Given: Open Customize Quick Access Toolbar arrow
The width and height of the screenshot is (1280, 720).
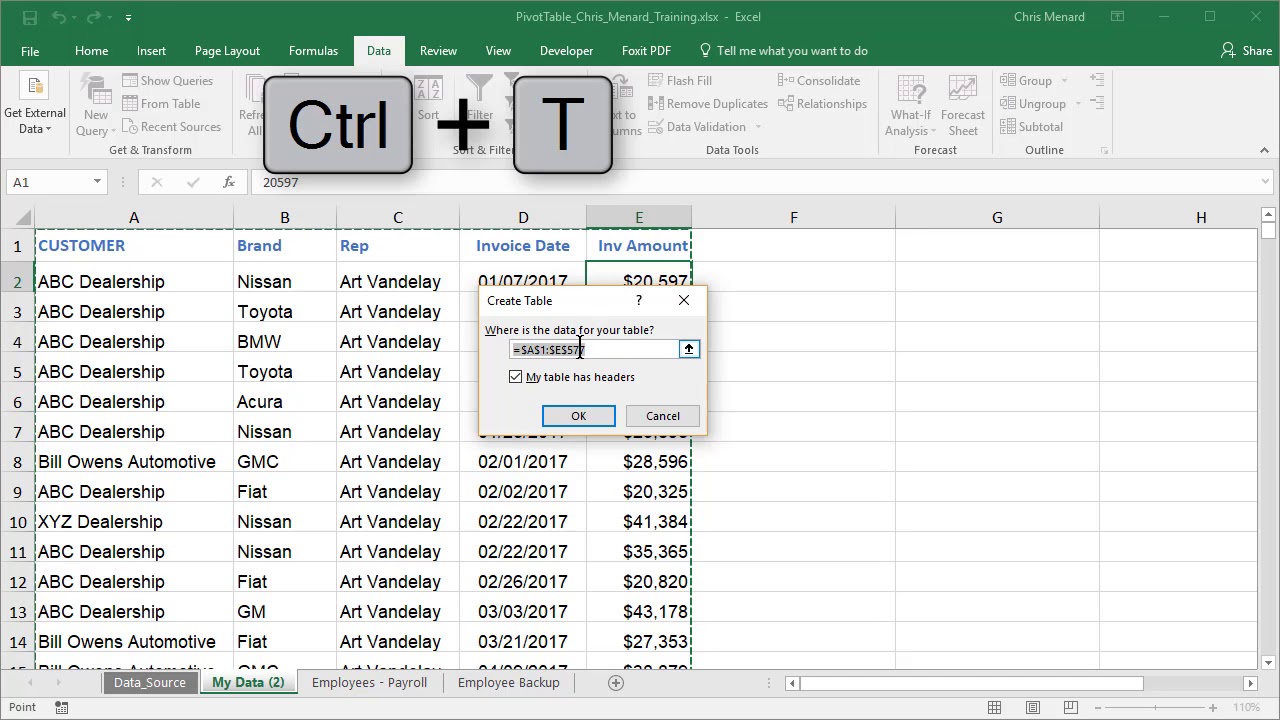Looking at the screenshot, I should click(x=129, y=18).
